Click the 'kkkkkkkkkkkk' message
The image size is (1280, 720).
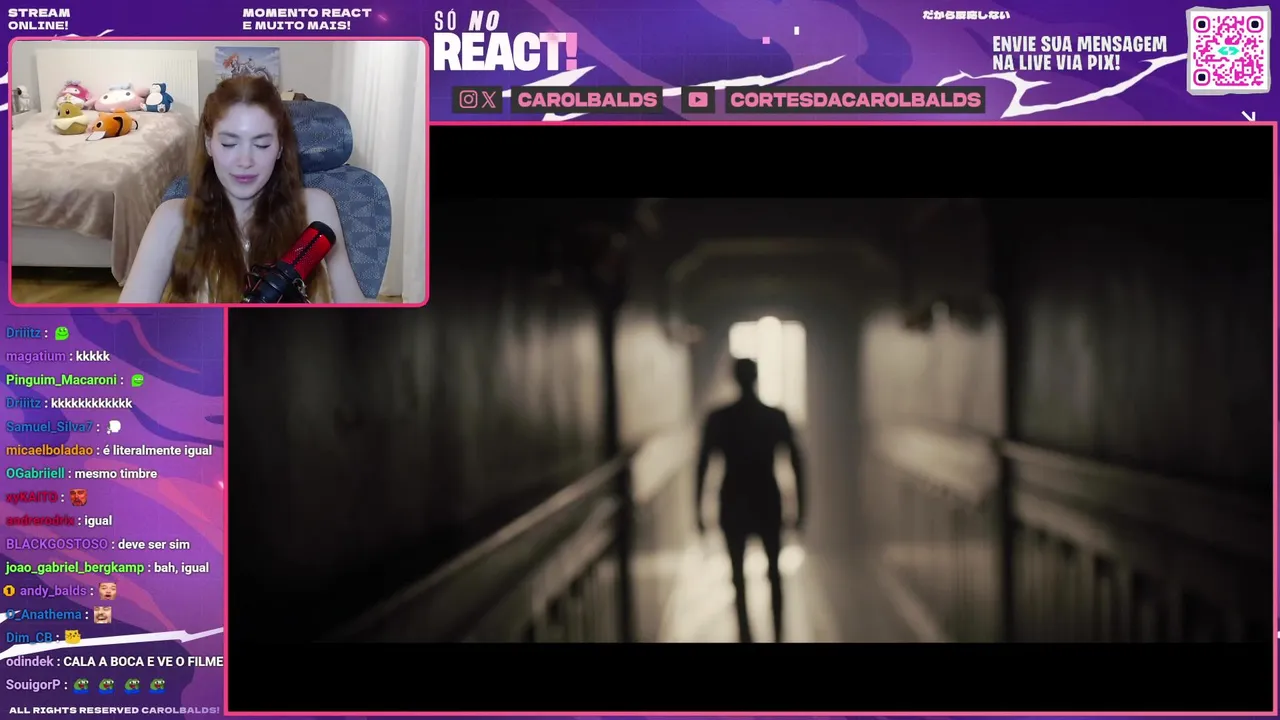(x=91, y=403)
